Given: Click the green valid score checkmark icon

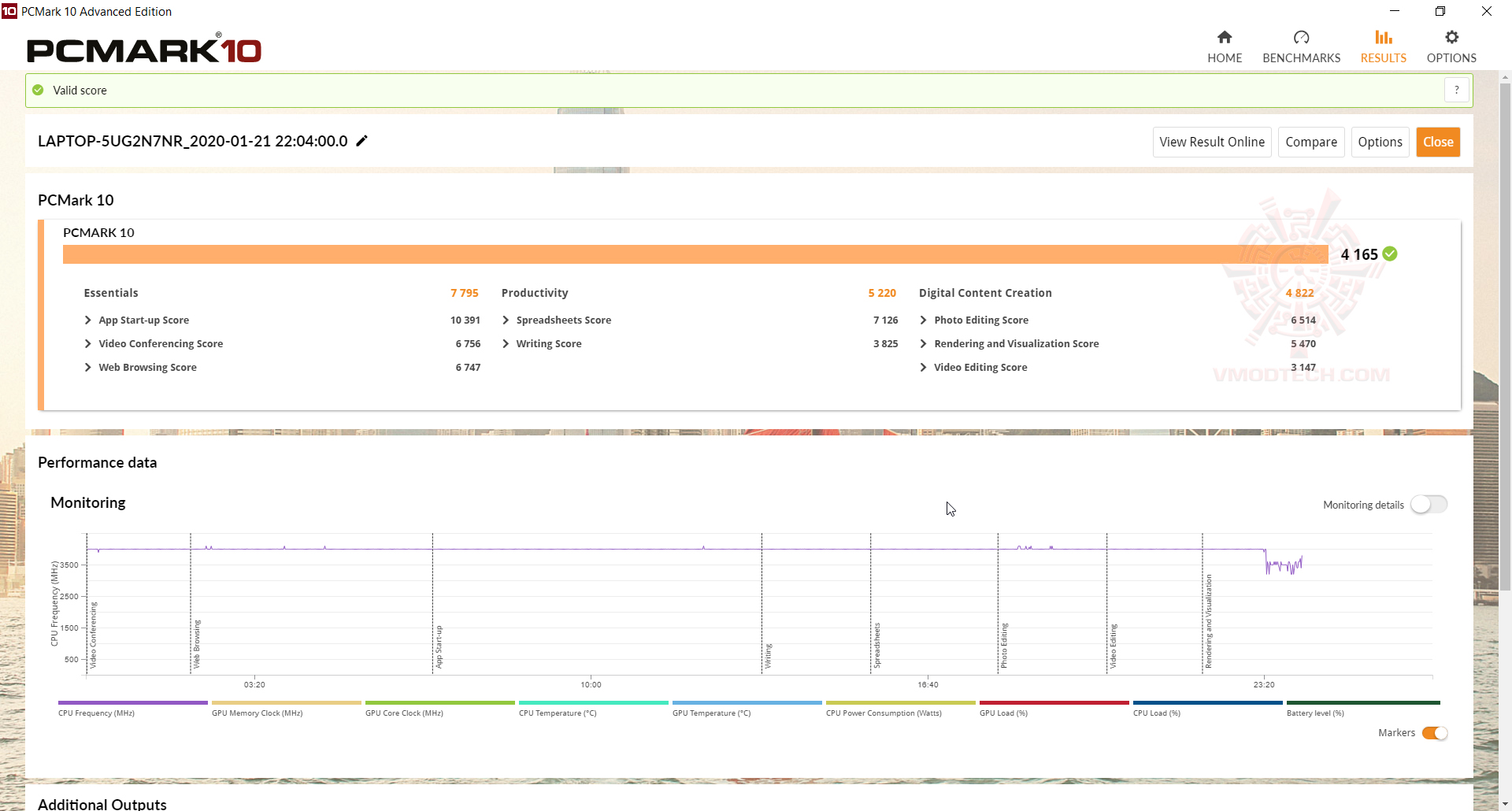Looking at the screenshot, I should [x=38, y=91].
